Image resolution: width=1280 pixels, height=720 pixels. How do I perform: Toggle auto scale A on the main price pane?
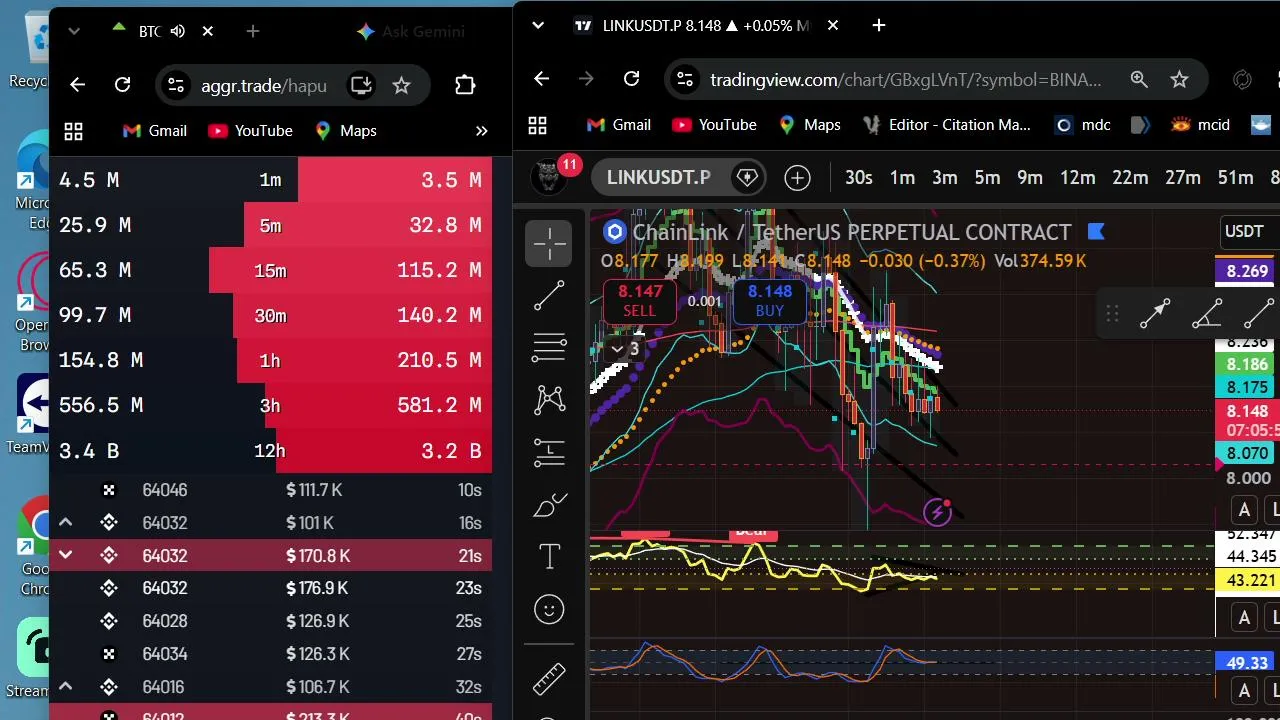1244,510
